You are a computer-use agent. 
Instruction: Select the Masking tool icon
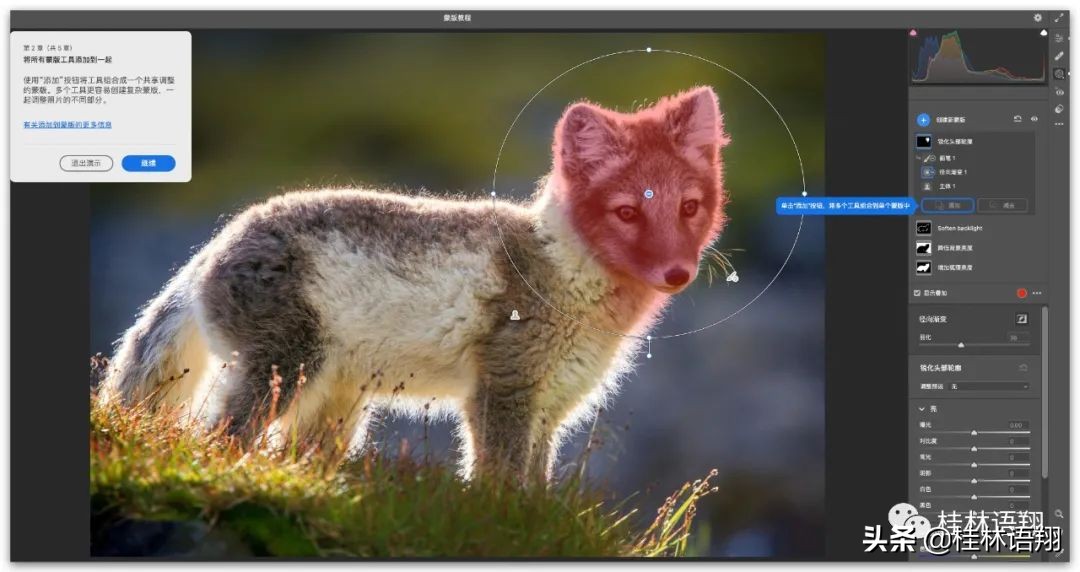click(x=1059, y=74)
